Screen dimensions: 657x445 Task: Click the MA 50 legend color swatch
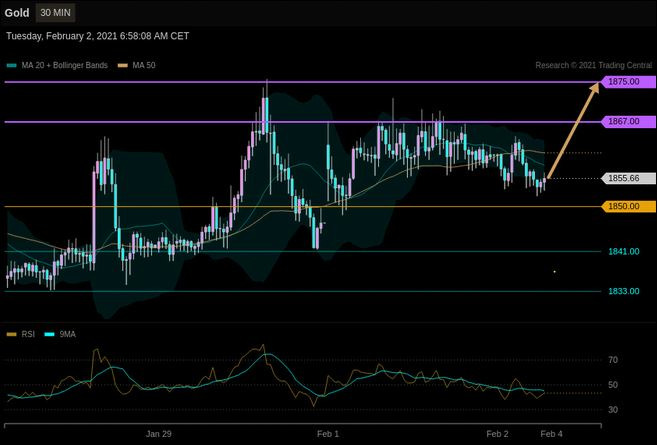point(123,65)
